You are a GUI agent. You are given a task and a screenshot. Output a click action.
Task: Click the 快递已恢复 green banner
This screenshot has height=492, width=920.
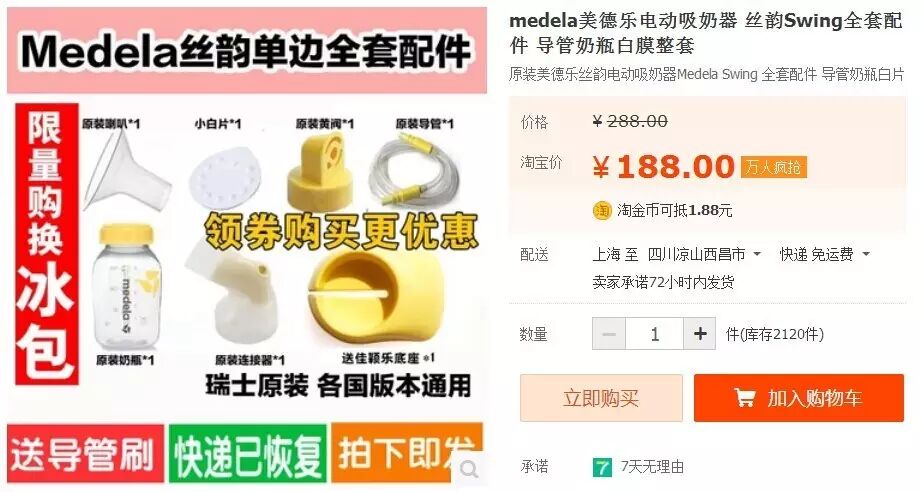(x=248, y=455)
